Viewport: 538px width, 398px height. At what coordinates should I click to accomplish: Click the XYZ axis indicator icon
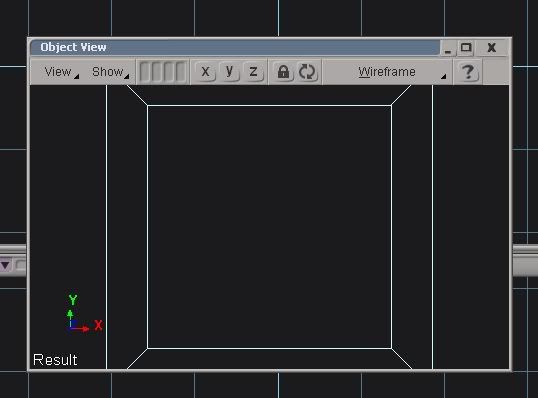(84, 313)
